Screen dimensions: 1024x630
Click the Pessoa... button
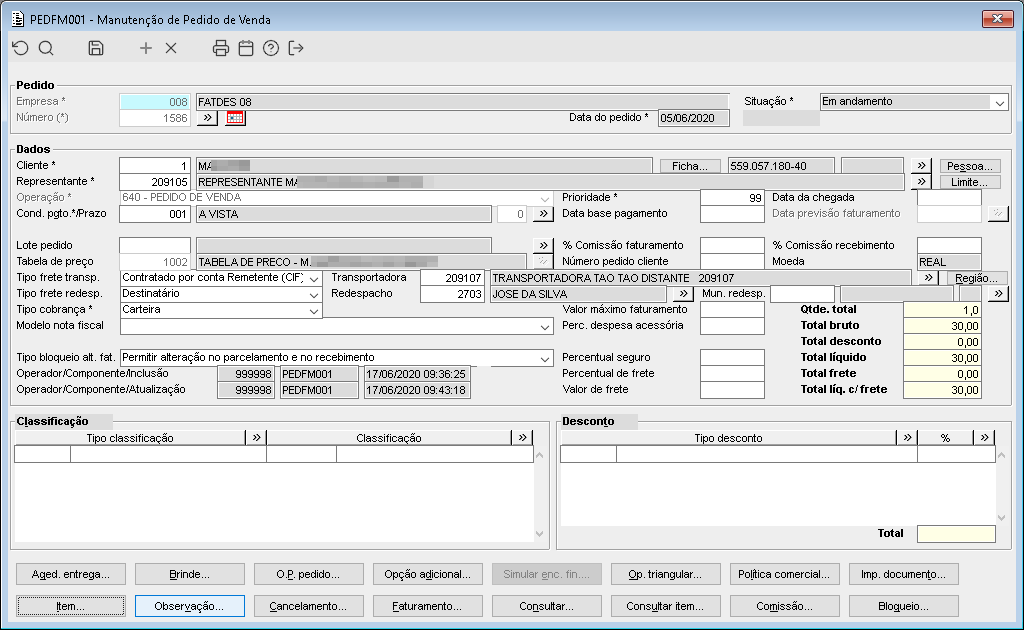970,166
